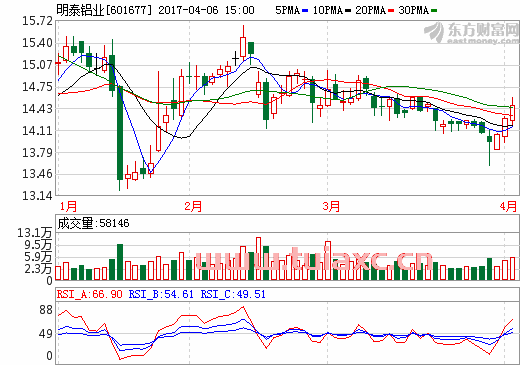Screen dimensions: 520x365
Task: Click the stock title 明泰铝业[601677]
Action: coord(104,10)
